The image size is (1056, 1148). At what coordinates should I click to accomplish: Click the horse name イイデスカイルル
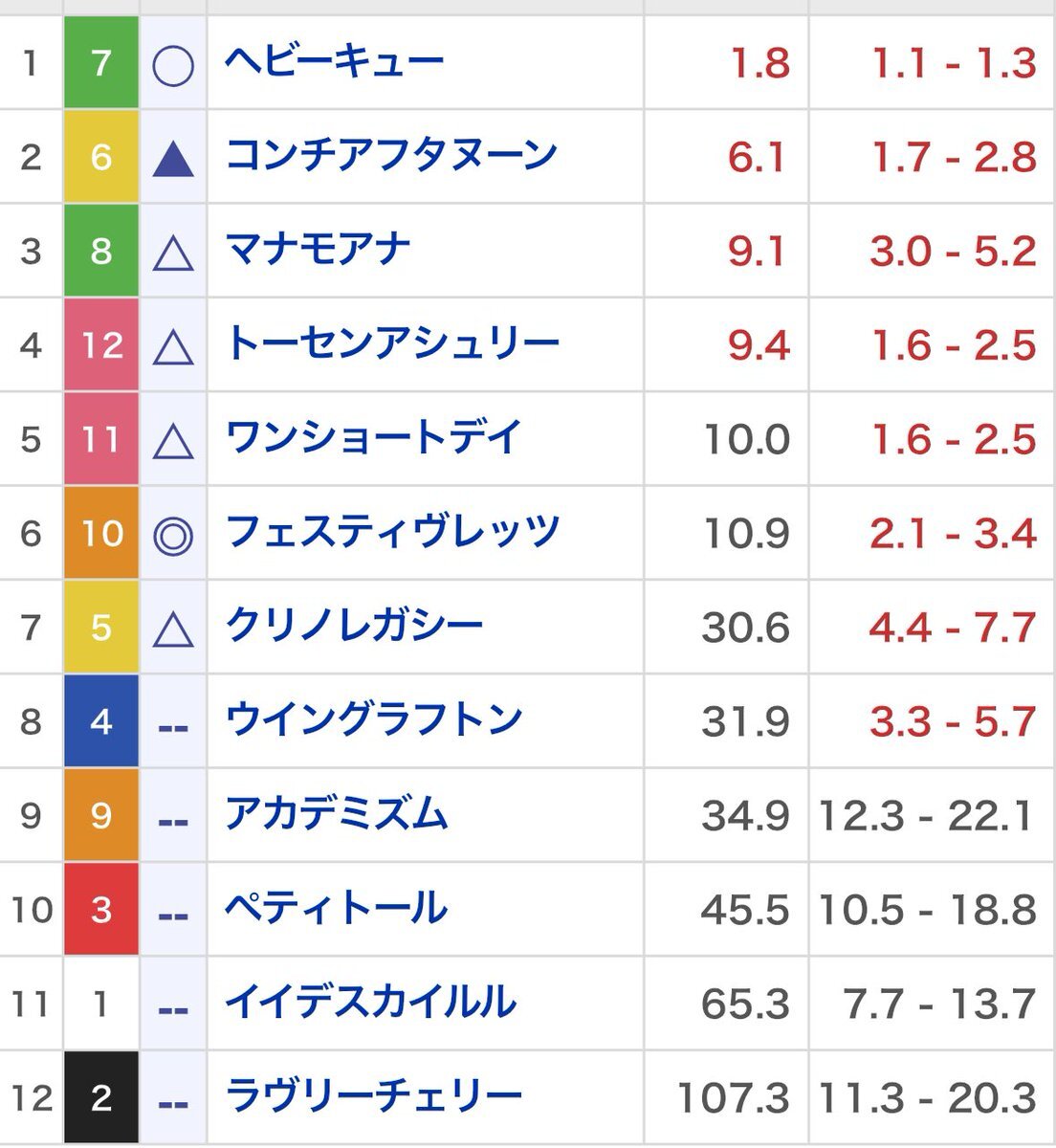tap(370, 1004)
